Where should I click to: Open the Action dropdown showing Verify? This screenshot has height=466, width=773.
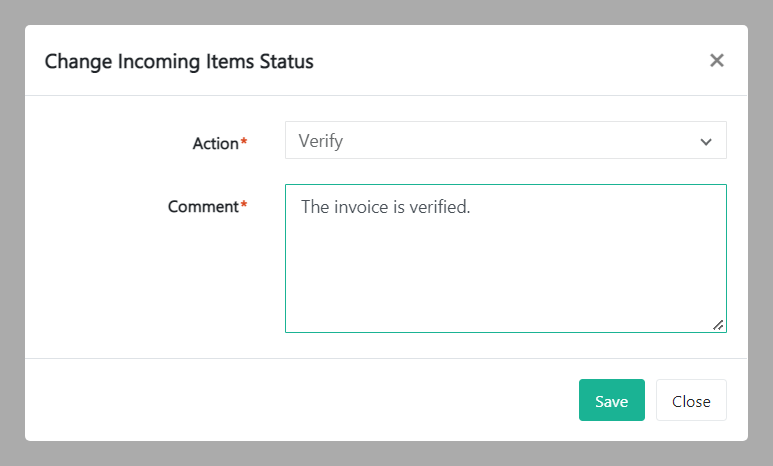505,141
